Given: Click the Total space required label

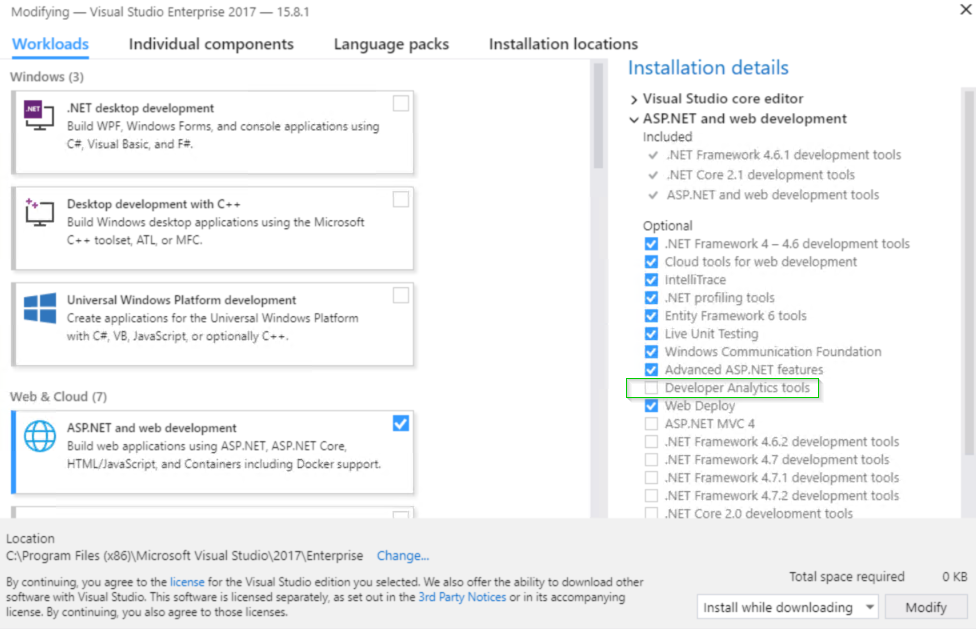Looking at the screenshot, I should (847, 577).
